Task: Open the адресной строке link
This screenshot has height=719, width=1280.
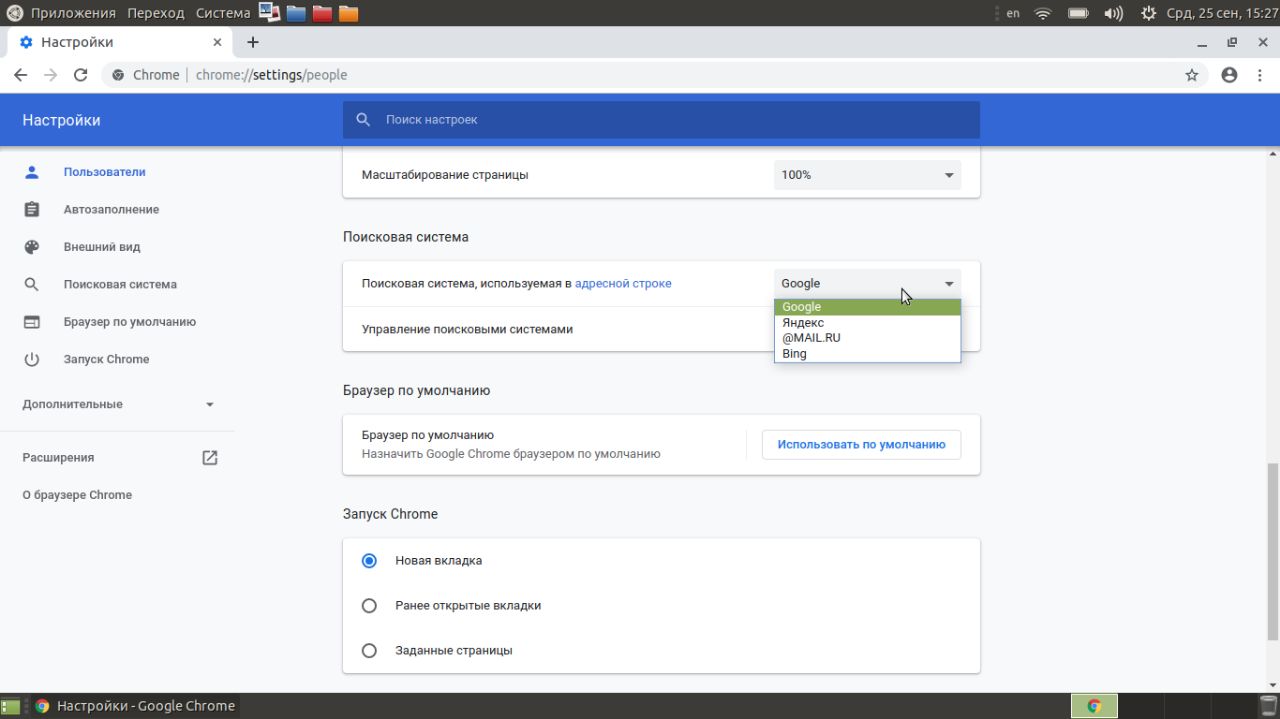Action: 623,284
